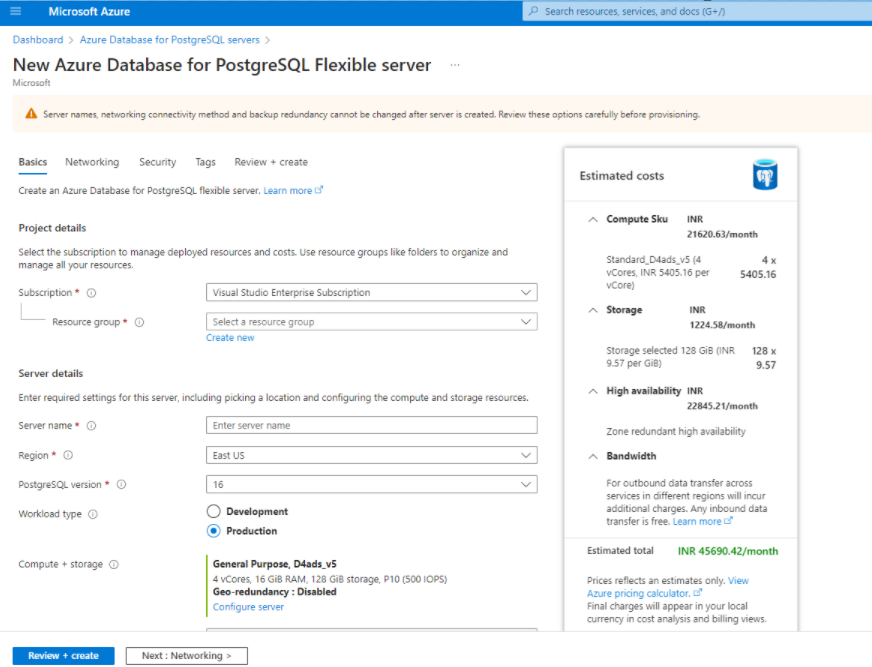This screenshot has width=872, height=667.
Task: Switch to the Review + create tab
Action: pyautogui.click(x=271, y=162)
